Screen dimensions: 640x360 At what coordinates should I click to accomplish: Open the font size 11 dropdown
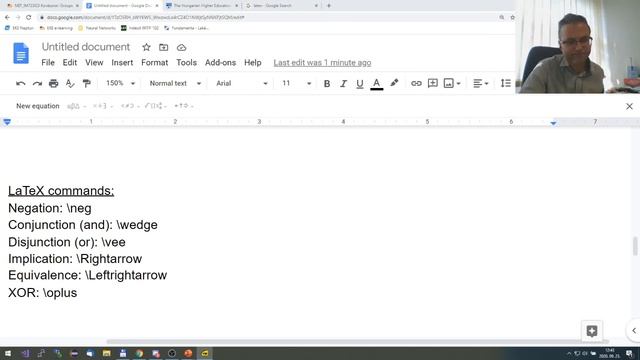(296, 83)
